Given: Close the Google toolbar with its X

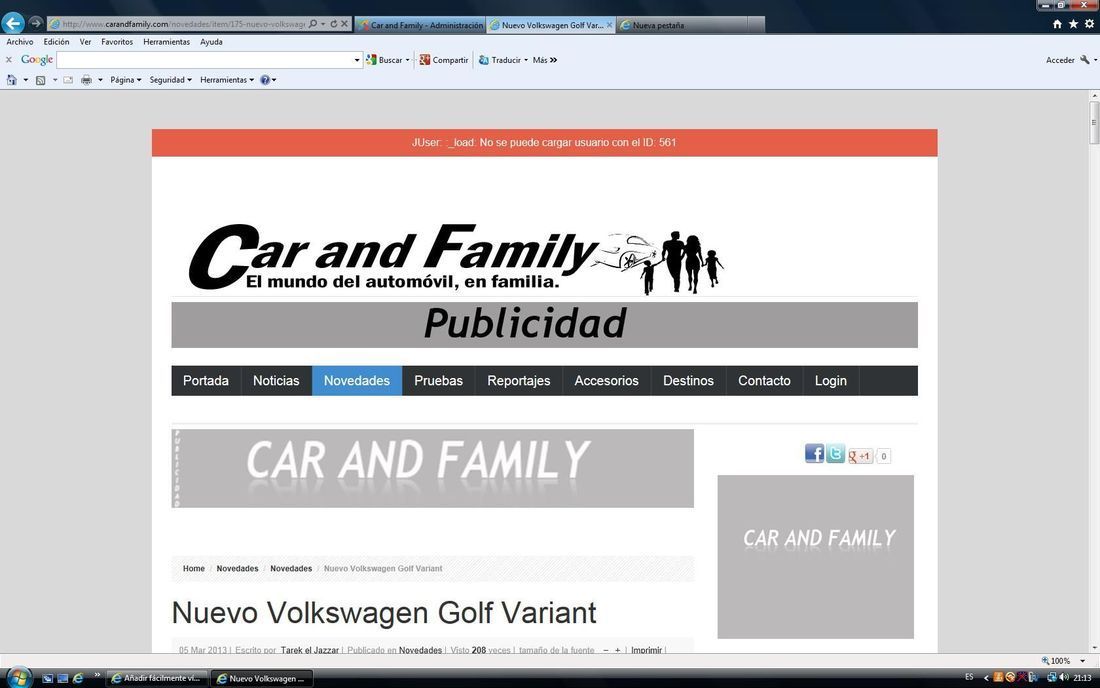Looking at the screenshot, I should [x=8, y=60].
